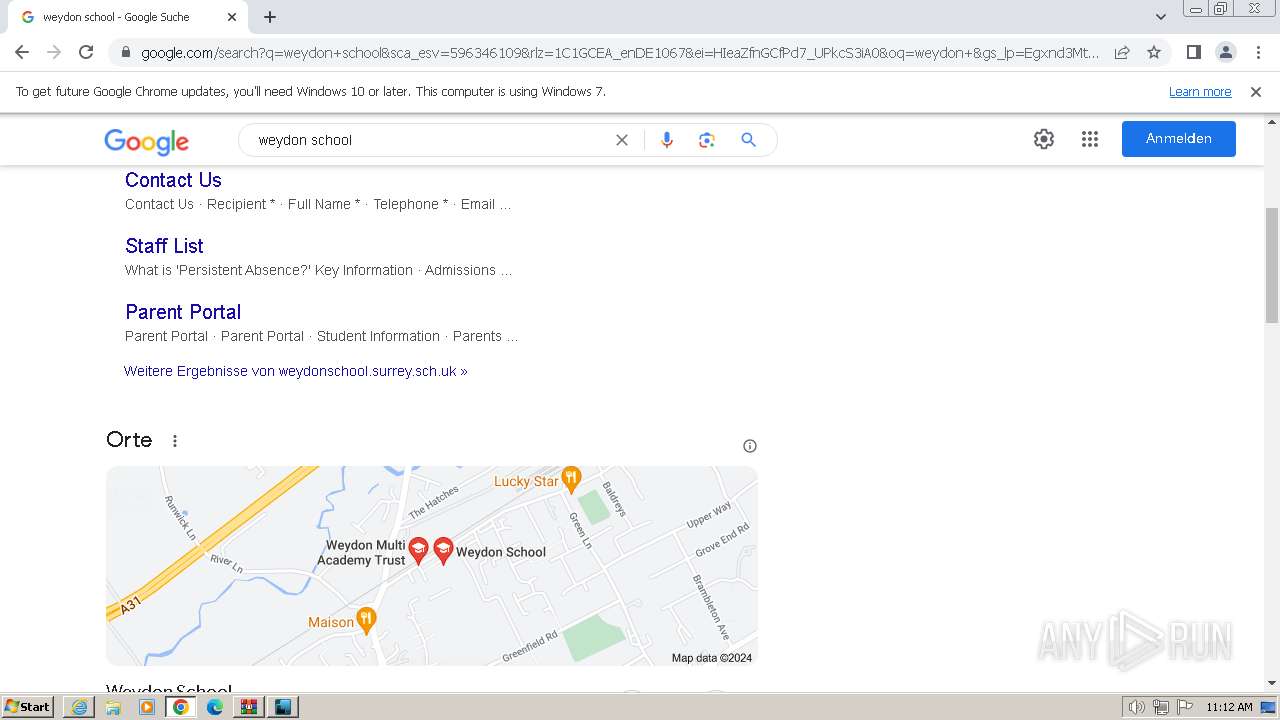Bookmark this page with the star icon
Screen dimensions: 1280x720
pyautogui.click(x=1154, y=52)
